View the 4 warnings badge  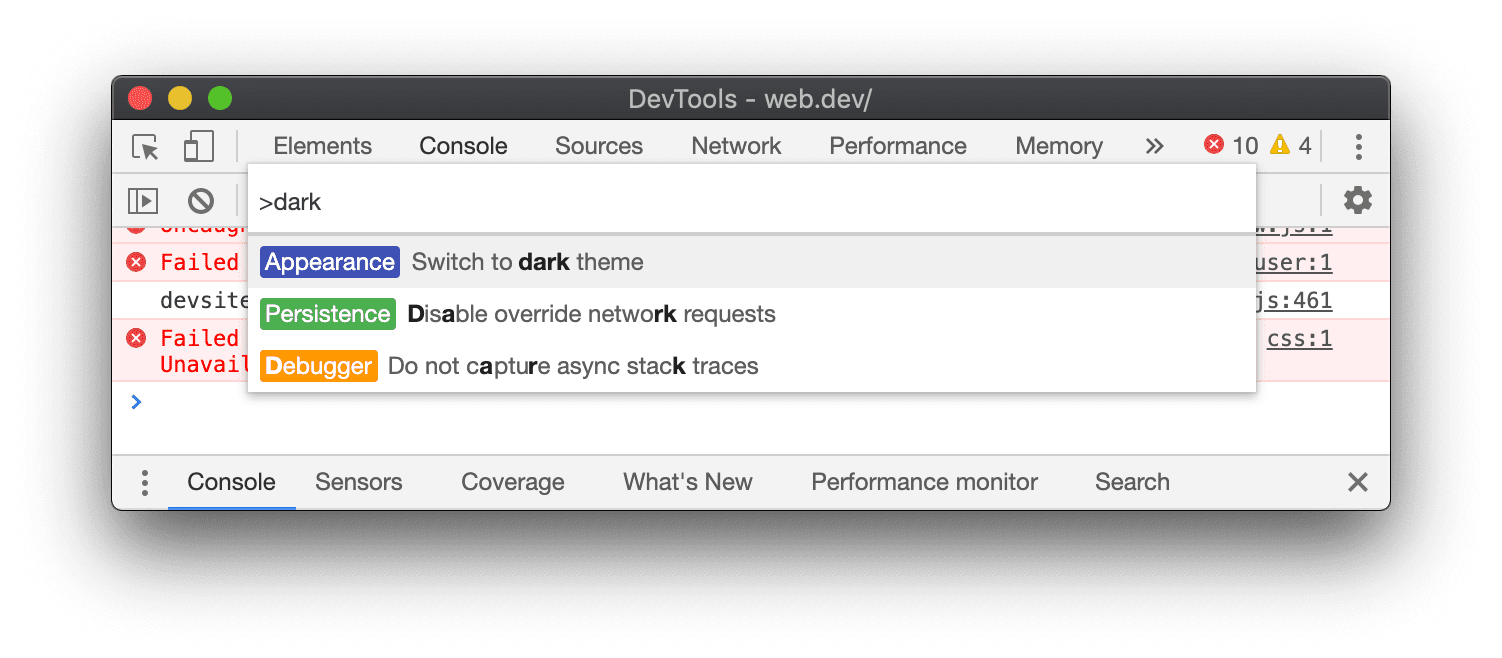pyautogui.click(x=1290, y=145)
